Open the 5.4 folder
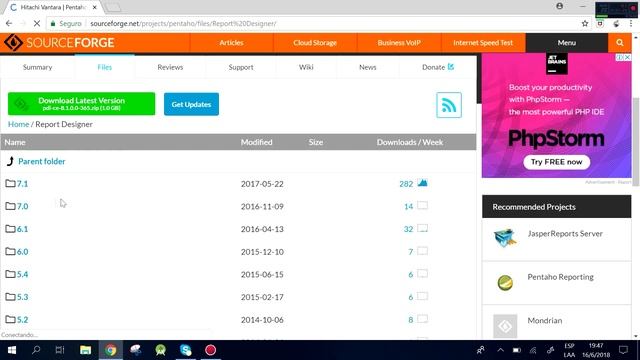Screen dimensions: 640x360 (22, 274)
